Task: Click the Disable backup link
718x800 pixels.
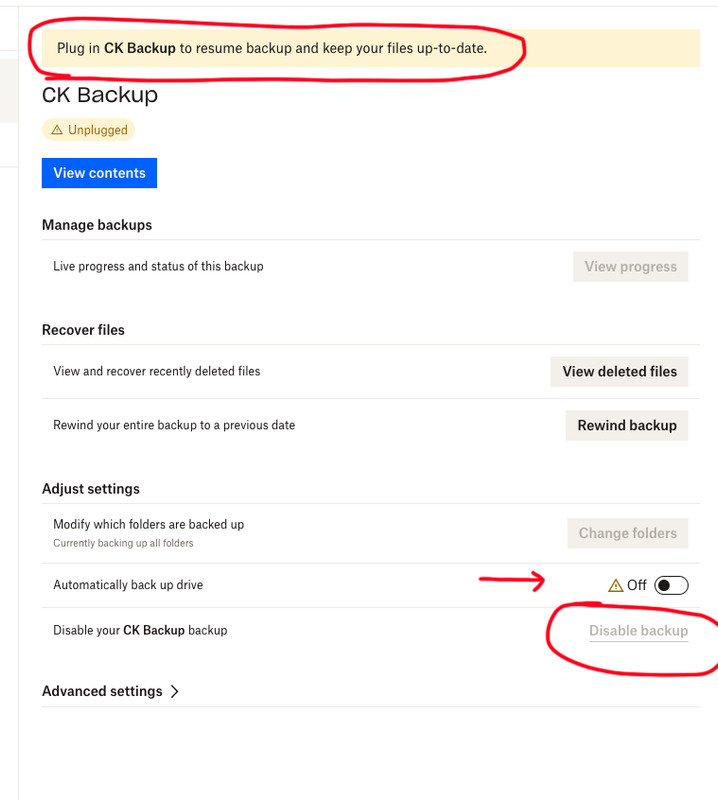Action: click(638, 631)
